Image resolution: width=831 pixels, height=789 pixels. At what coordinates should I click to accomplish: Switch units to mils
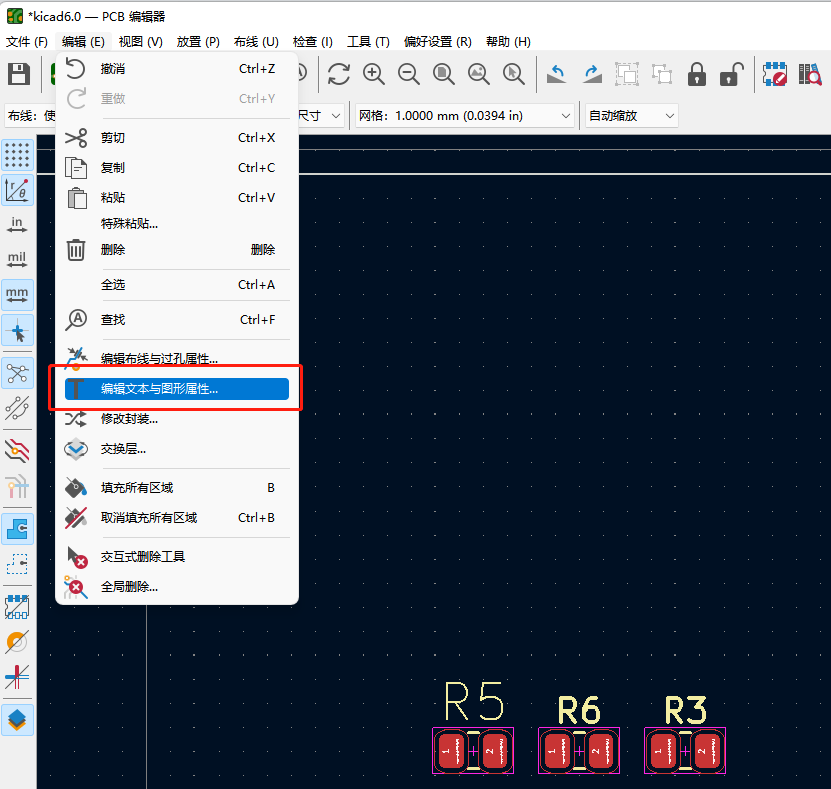tap(17, 260)
